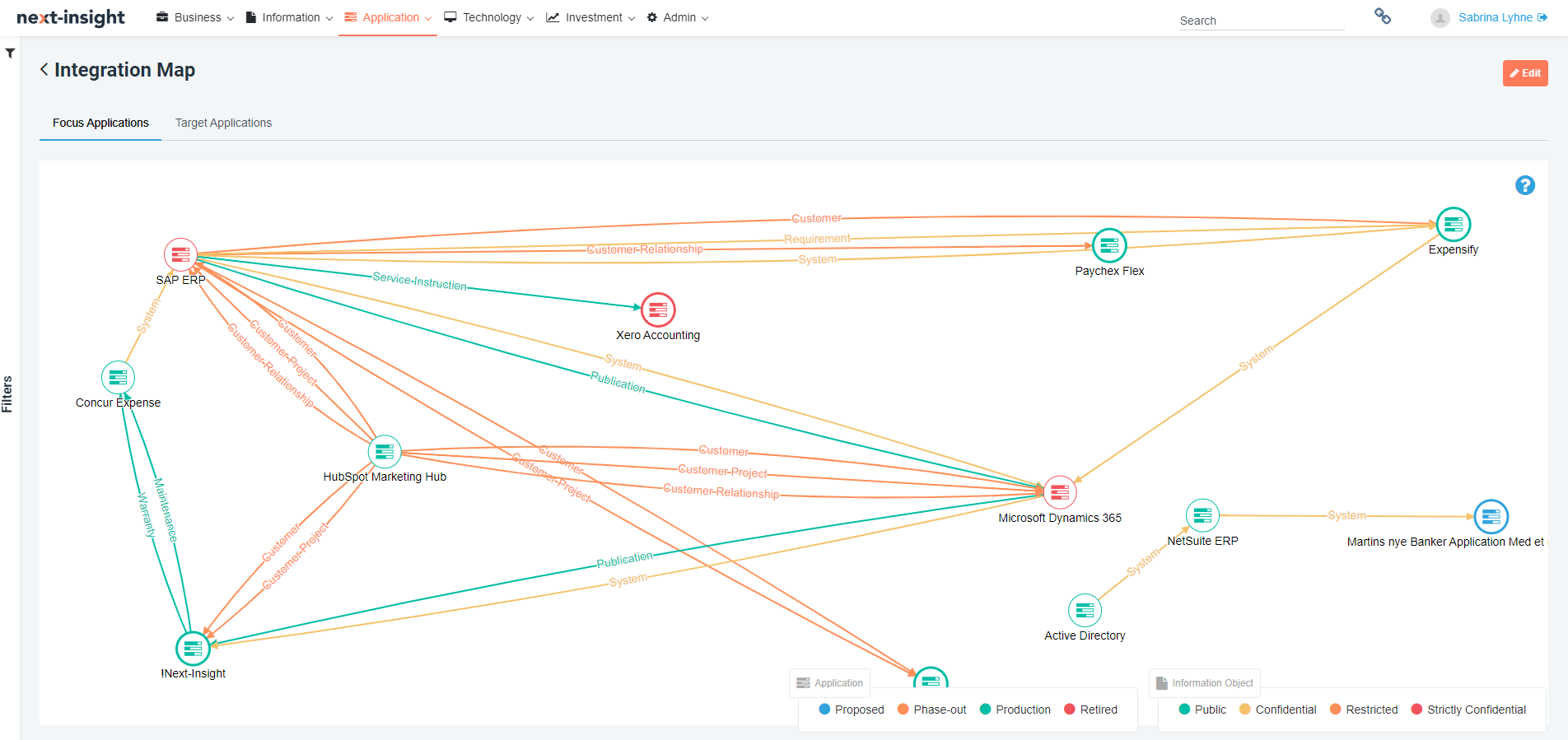Click the Microsoft Dynamics 365 node
Viewport: 1568px width, 740px height.
tap(1060, 493)
